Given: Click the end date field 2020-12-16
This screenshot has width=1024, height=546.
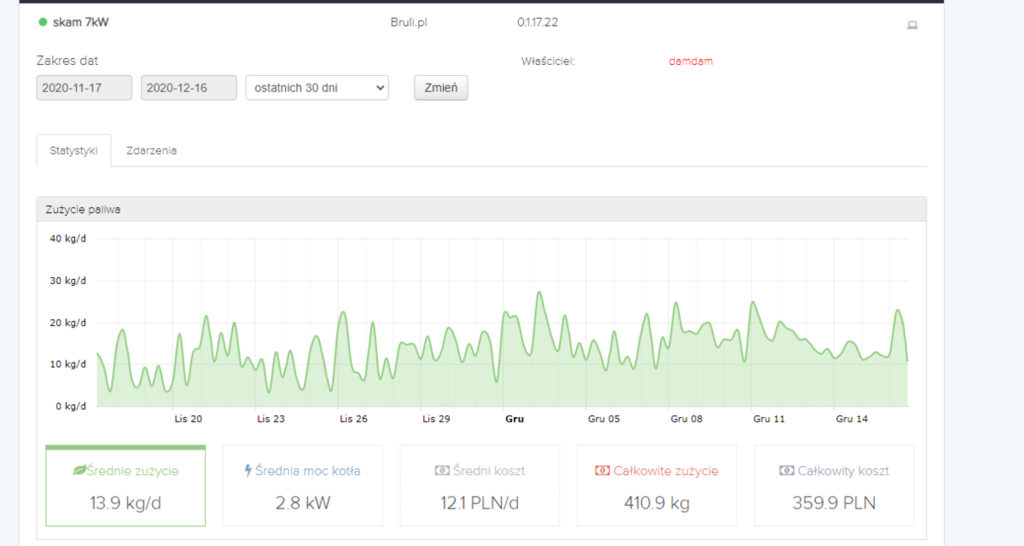Looking at the screenshot, I should 189,88.
